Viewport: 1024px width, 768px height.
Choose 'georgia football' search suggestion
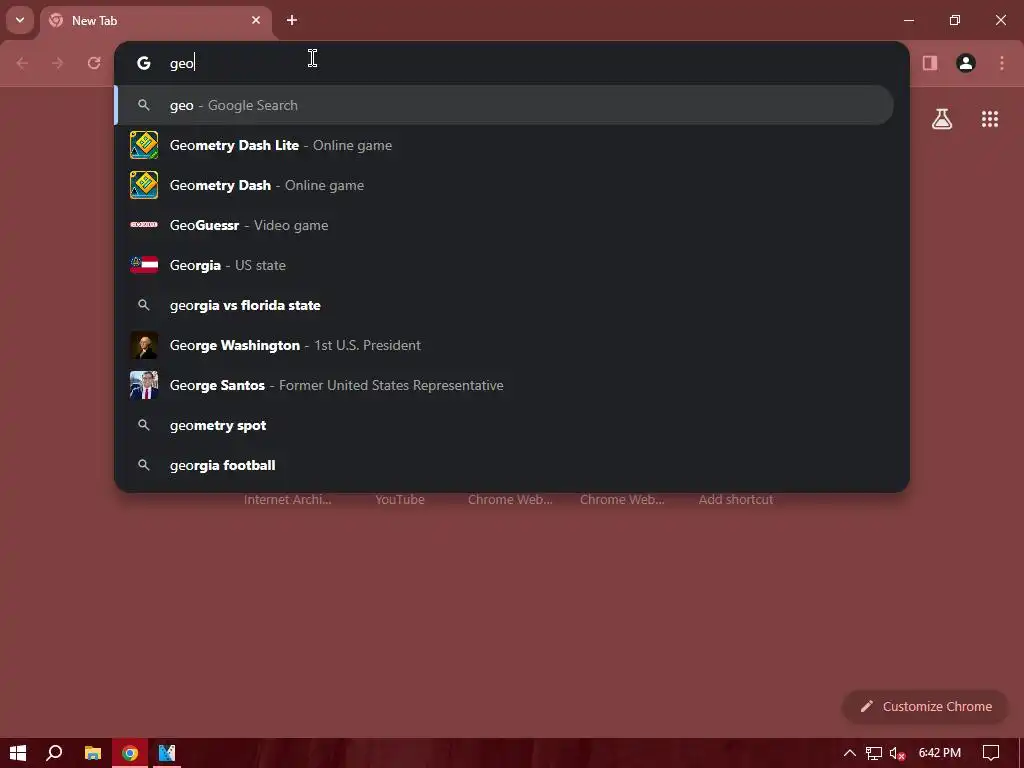tap(504, 465)
